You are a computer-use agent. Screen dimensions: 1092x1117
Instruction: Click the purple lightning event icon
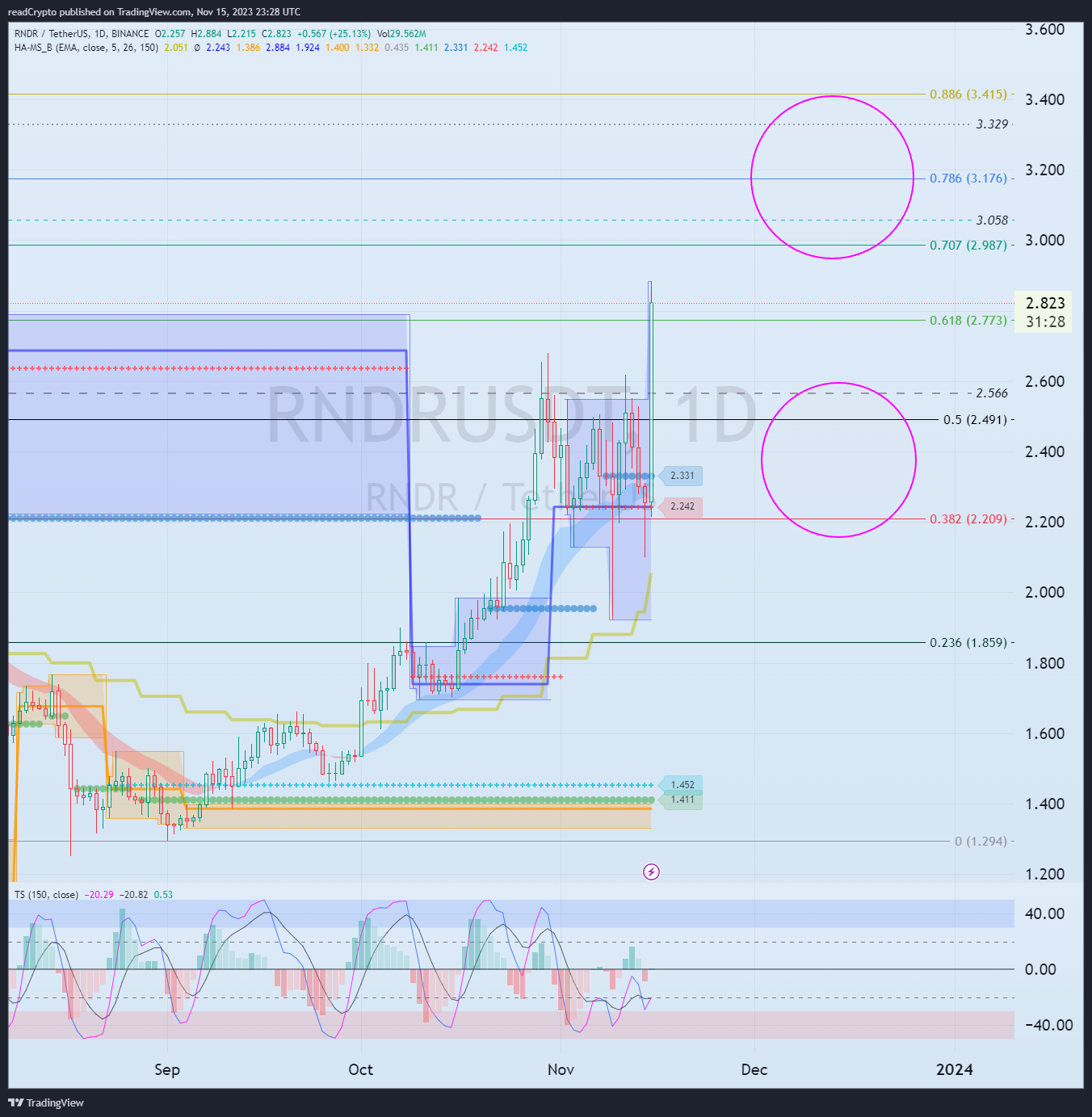tap(651, 871)
